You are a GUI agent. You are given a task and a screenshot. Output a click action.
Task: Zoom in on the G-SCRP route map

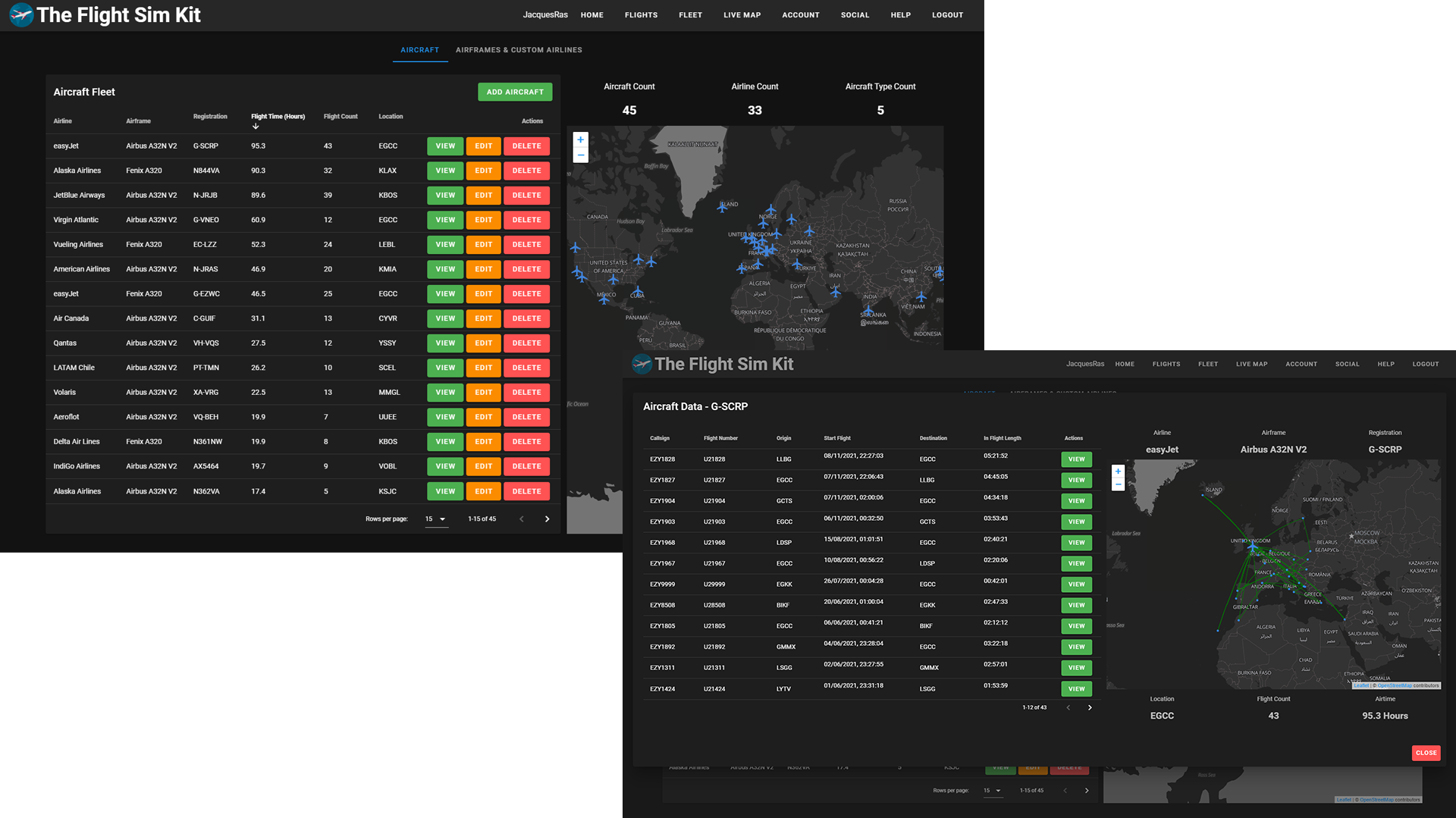(x=1117, y=472)
